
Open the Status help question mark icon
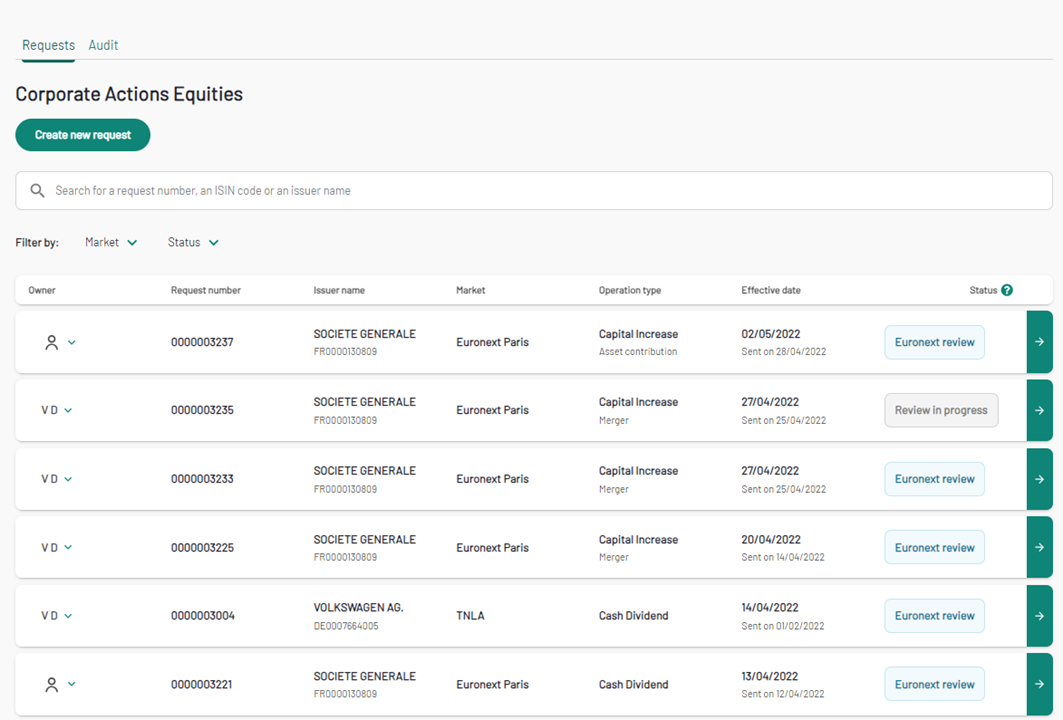tap(1007, 290)
